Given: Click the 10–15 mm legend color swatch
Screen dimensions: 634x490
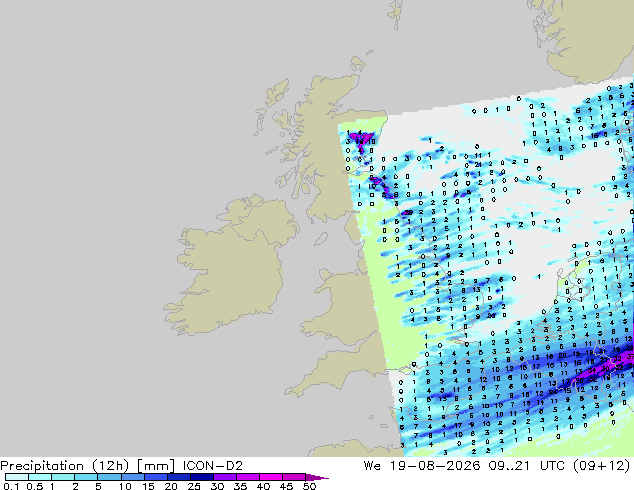Looking at the screenshot, I should click(x=132, y=477).
